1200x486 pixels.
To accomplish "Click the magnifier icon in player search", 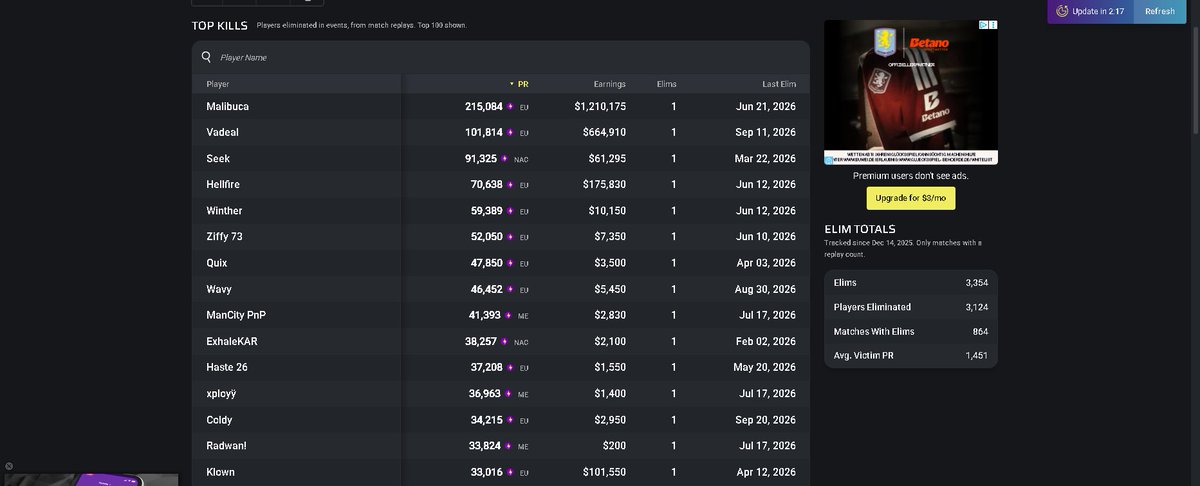I will [206, 58].
